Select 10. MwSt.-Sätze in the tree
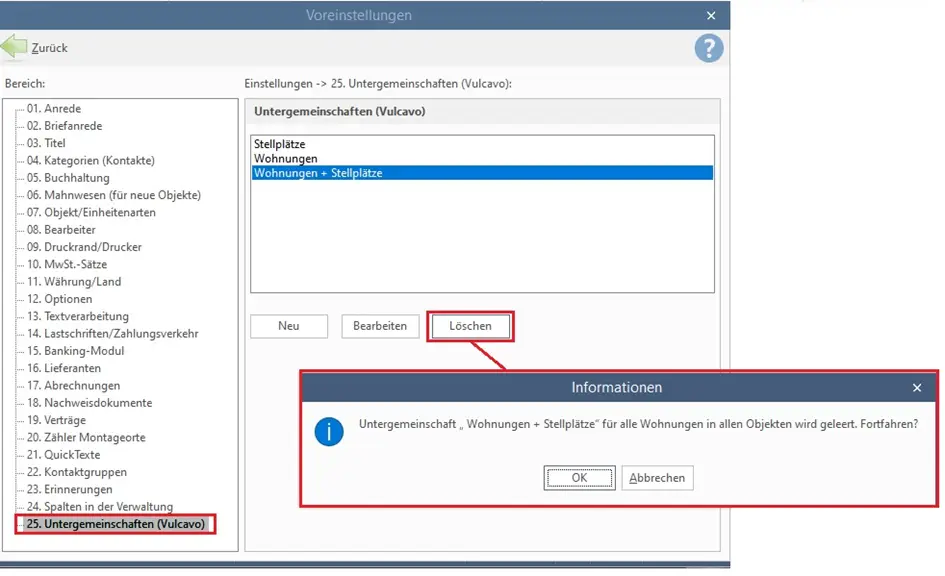 tap(67, 264)
